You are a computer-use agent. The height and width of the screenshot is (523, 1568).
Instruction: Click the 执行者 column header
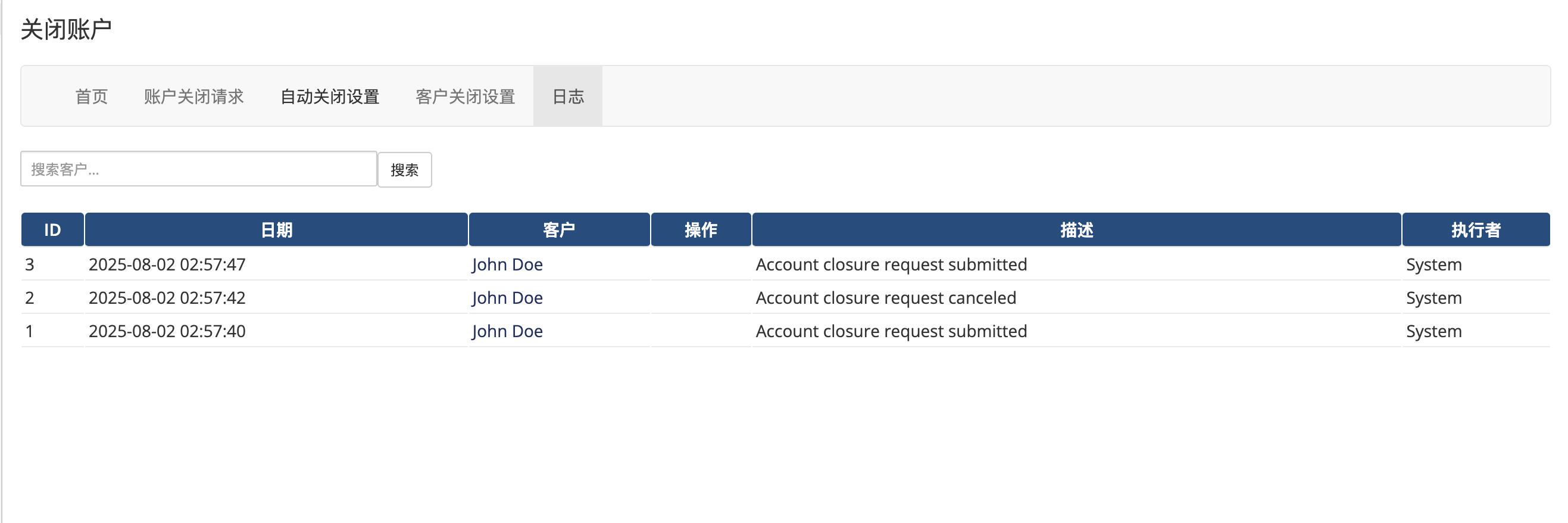1476,229
